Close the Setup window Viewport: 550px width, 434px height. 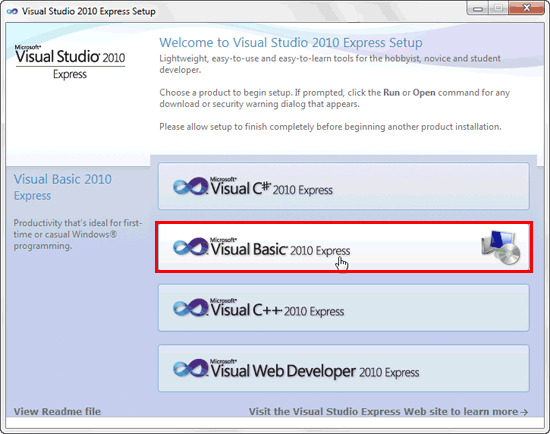pyautogui.click(x=526, y=8)
